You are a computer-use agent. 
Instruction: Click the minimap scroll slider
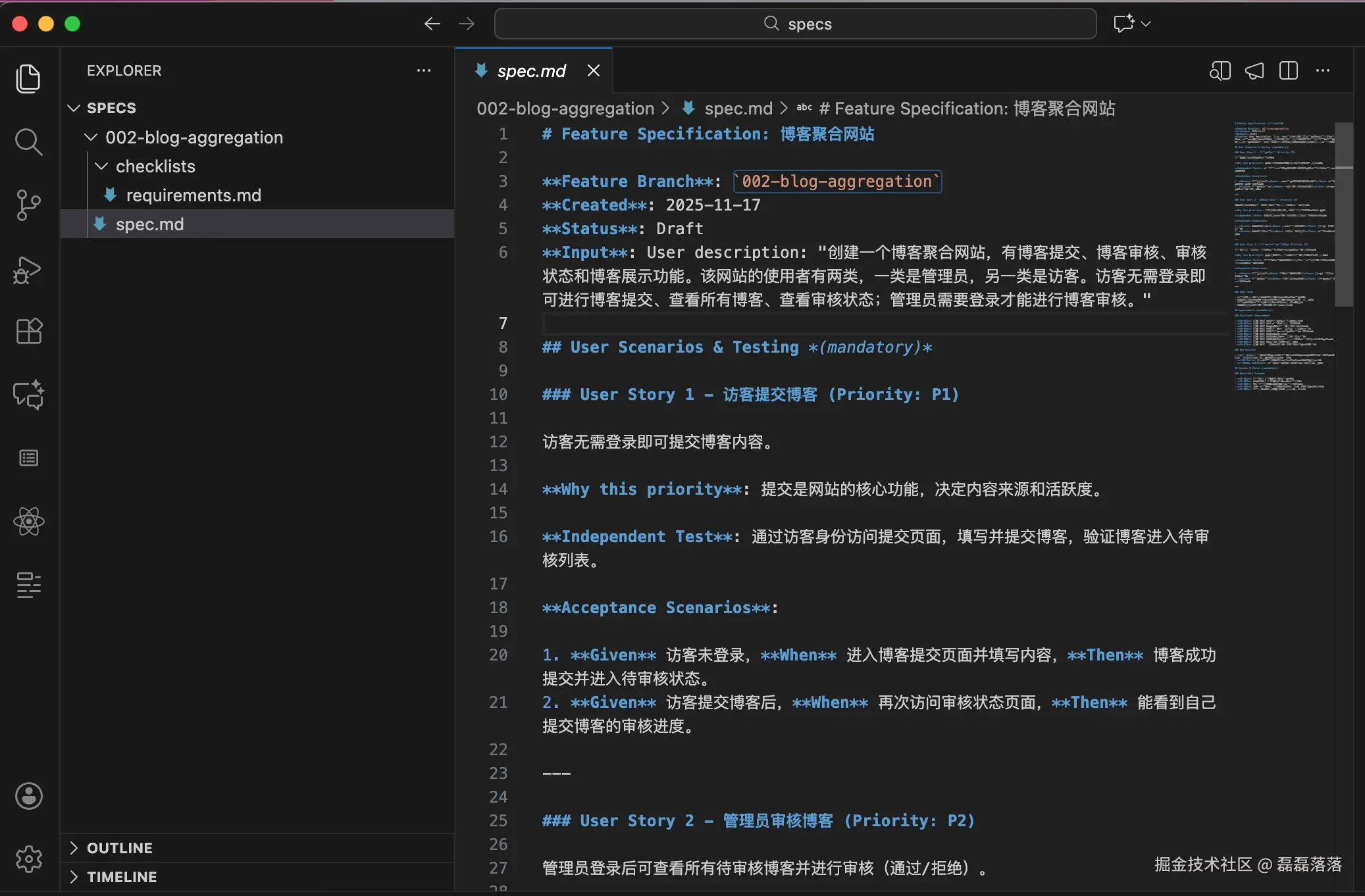tap(1343, 214)
